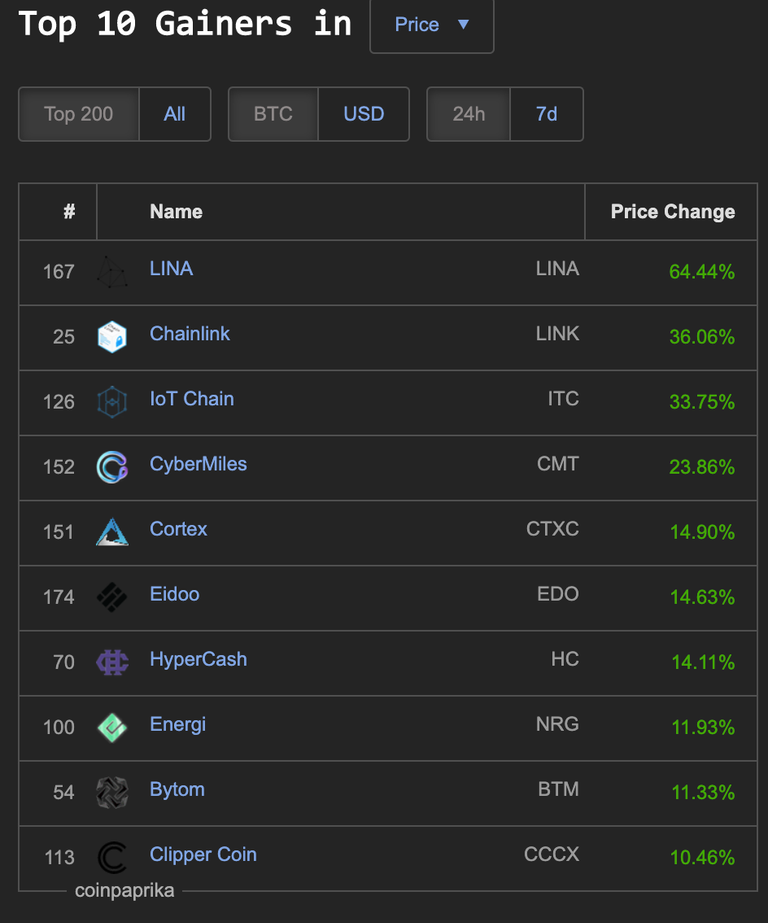Click the CCCX ticker symbol
Viewport: 768px width, 923px height.
coord(551,854)
